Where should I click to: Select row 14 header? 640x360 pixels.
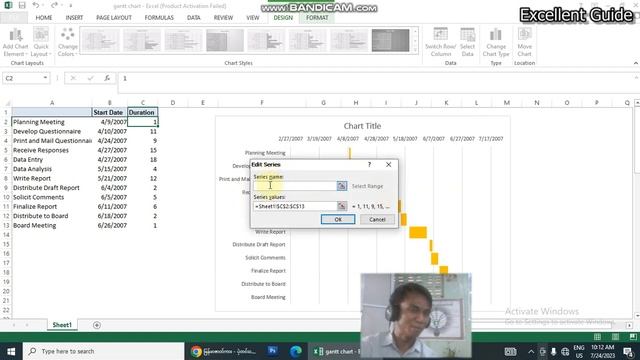tap(6, 235)
